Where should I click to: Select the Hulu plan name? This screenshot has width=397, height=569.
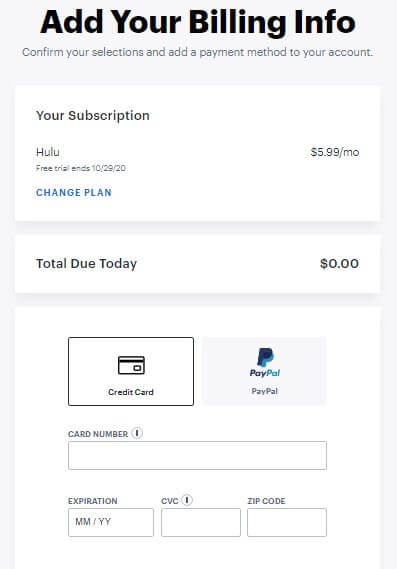48,152
